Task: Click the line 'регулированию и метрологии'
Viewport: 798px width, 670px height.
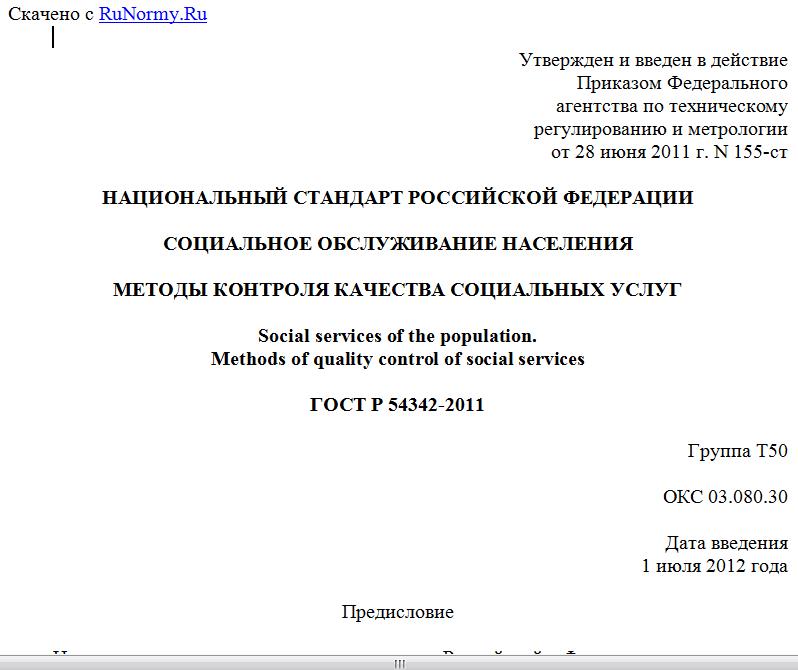Action: click(x=661, y=129)
